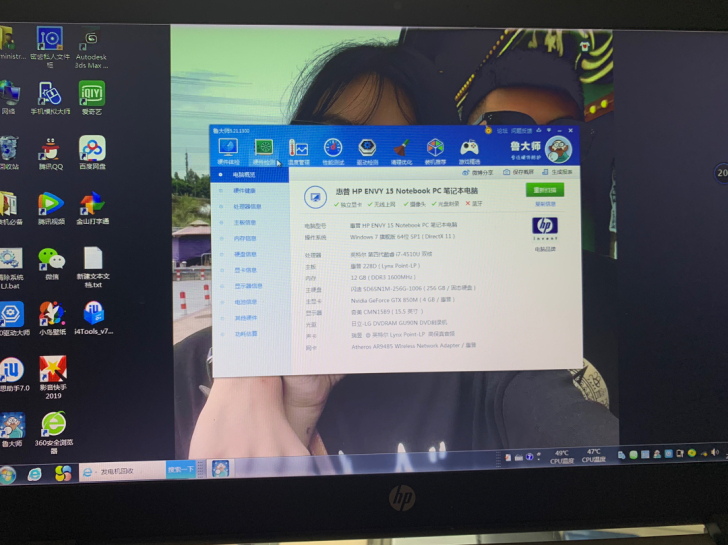Click 论坛 forum link in title bar

tap(502, 131)
